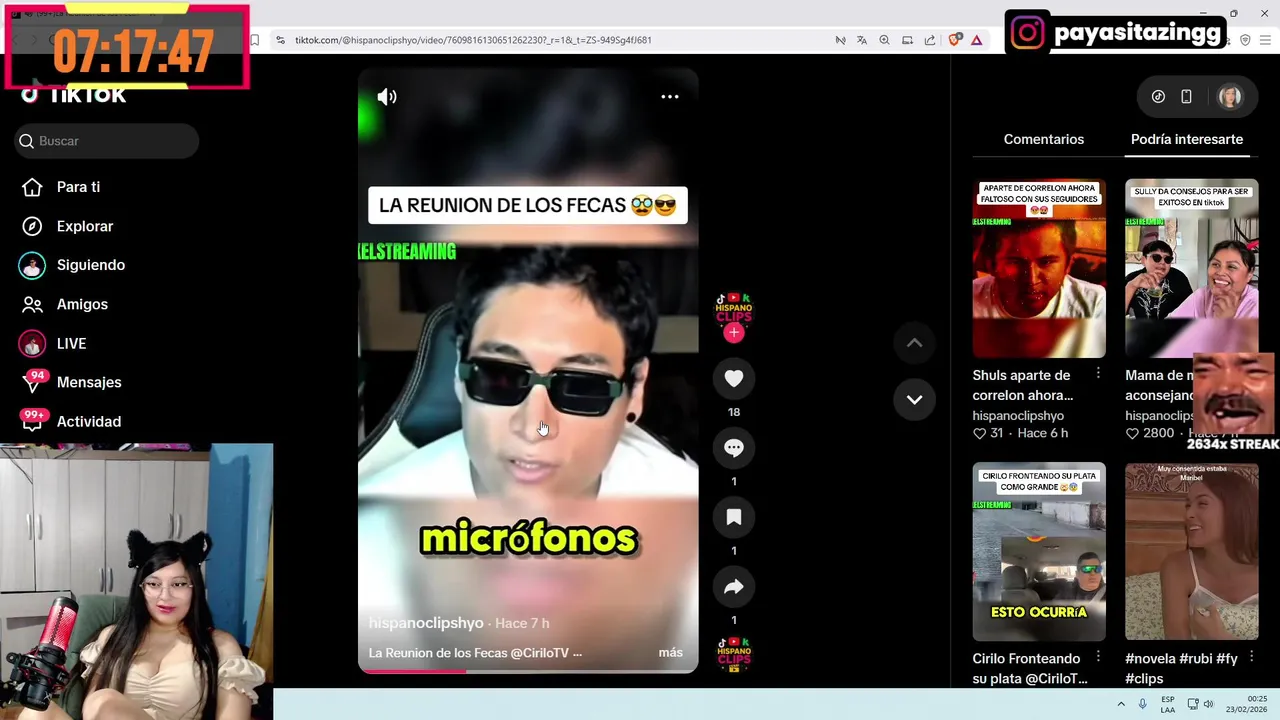Open the three-dot options menu on the video

coord(670,97)
